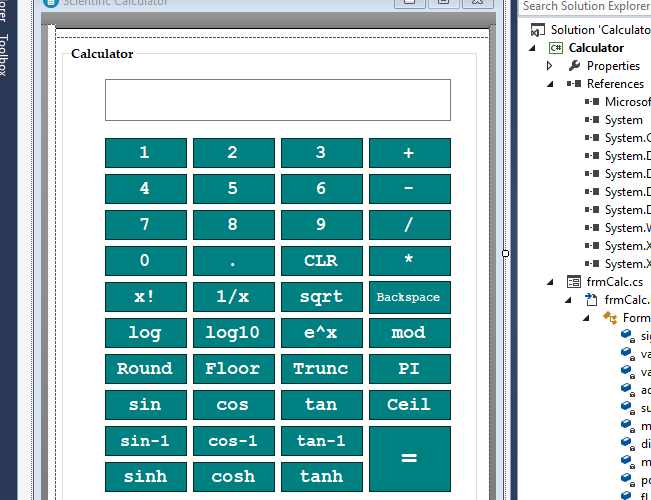Image resolution: width=651 pixels, height=500 pixels.
Task: Click the decimal point button
Action: [234, 261]
